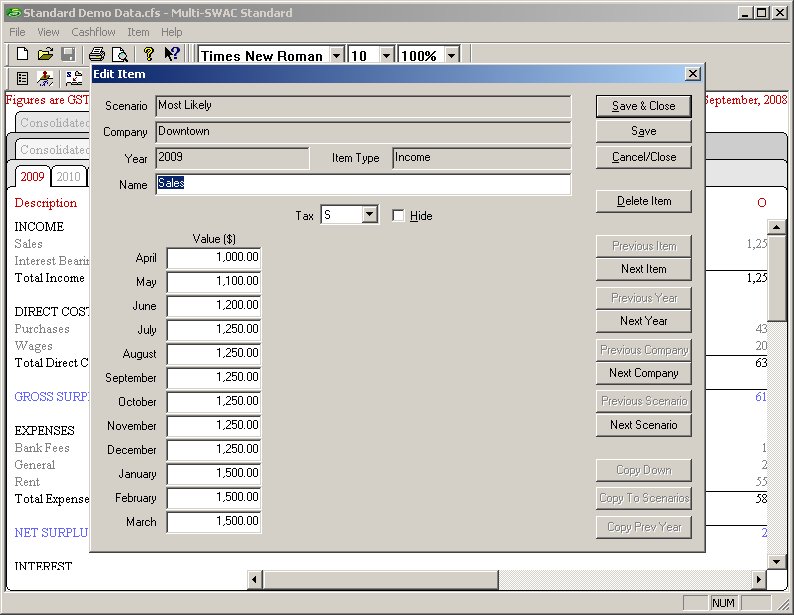Click the Save diskette toolbar icon
The width and height of the screenshot is (794, 615).
[68, 54]
